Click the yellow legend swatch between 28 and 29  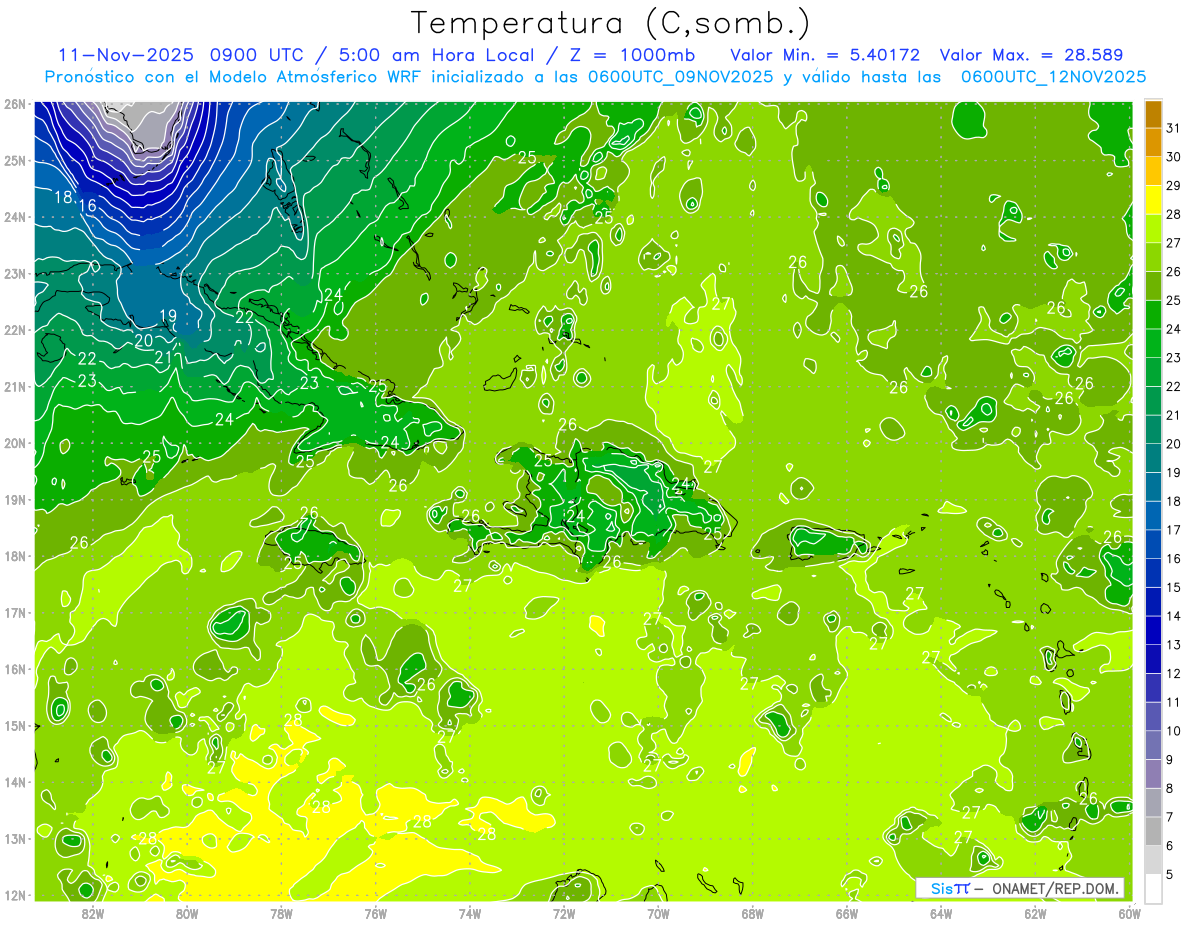[1153, 200]
